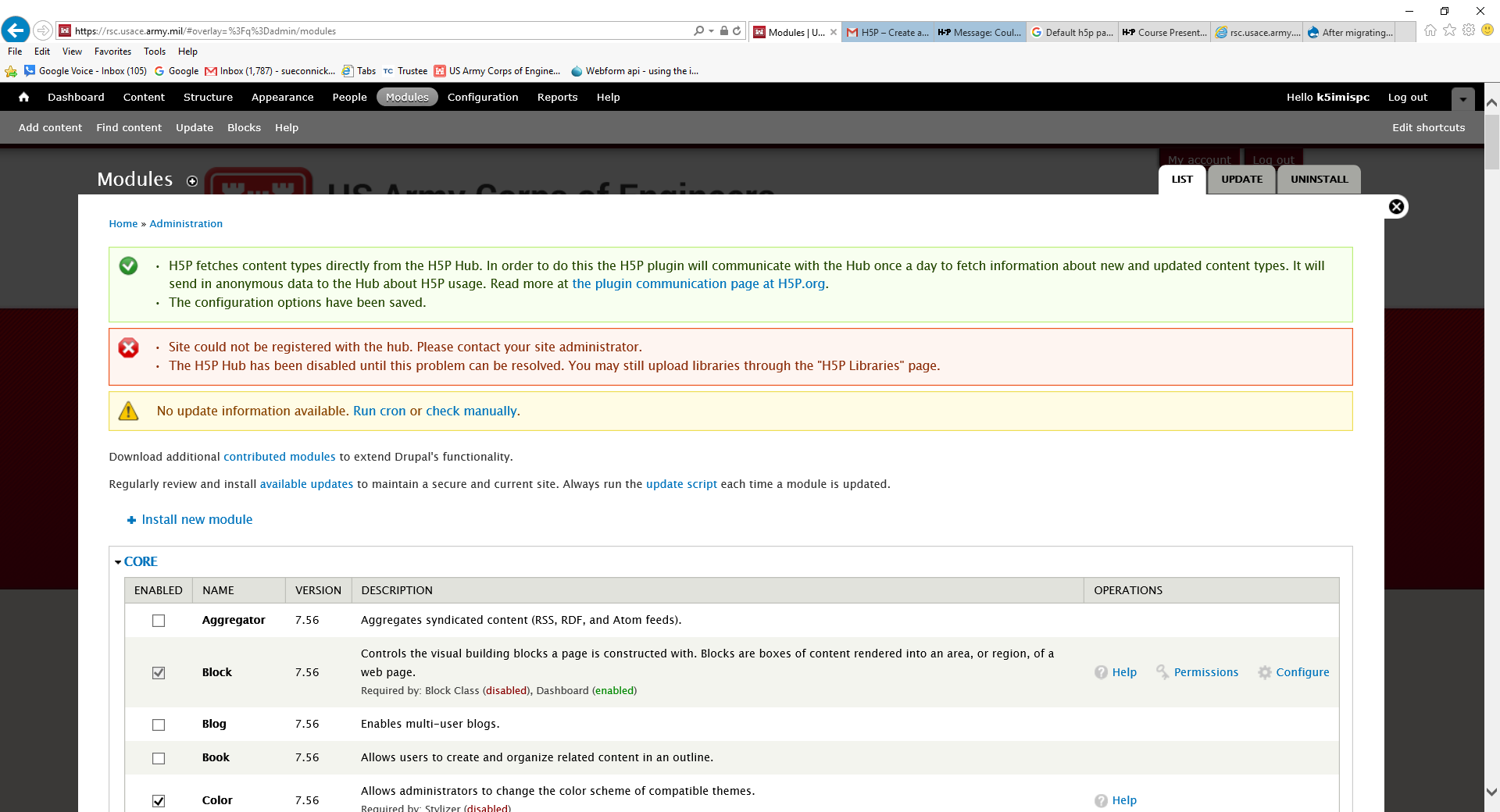The height and width of the screenshot is (812, 1500).
Task: Switch to the Course Present... browser tab
Action: pos(1164,32)
